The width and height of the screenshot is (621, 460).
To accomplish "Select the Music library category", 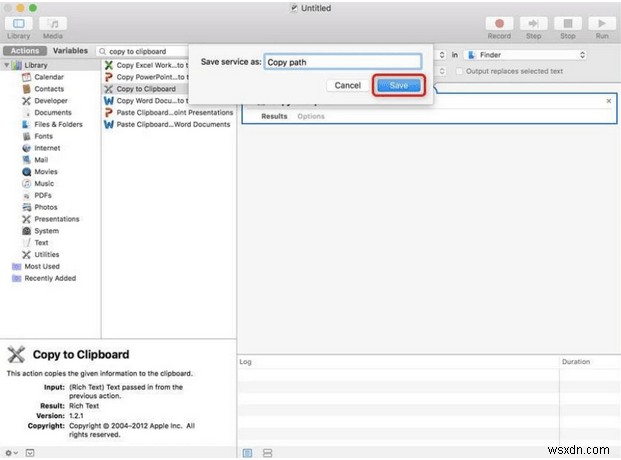I will (x=44, y=183).
